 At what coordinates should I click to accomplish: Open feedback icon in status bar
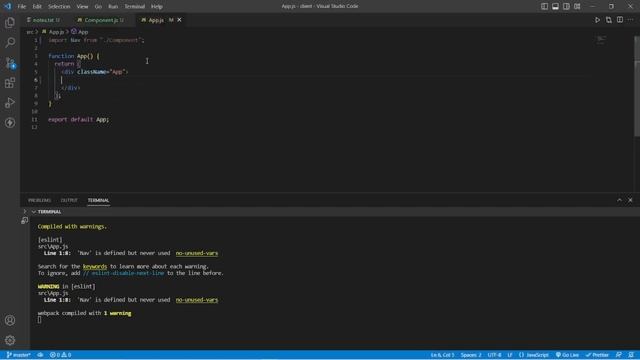pyautogui.click(x=619, y=355)
